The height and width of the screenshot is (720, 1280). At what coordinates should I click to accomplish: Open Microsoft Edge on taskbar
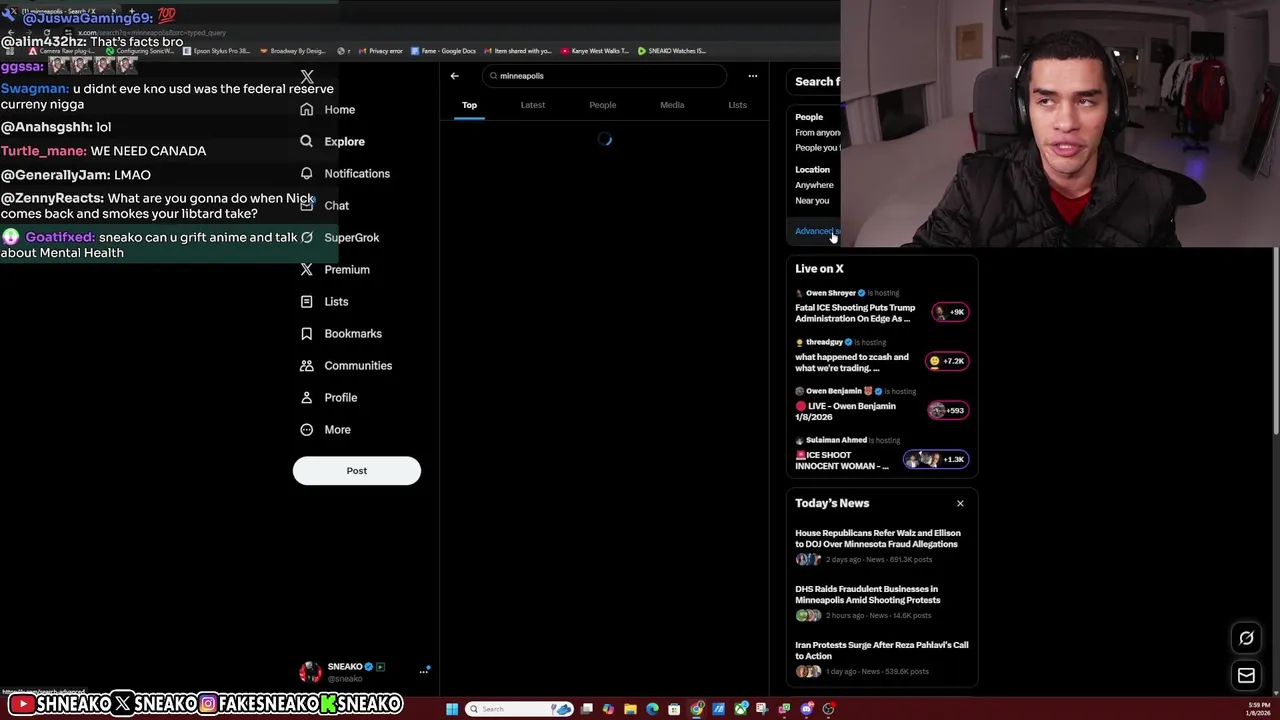(652, 709)
